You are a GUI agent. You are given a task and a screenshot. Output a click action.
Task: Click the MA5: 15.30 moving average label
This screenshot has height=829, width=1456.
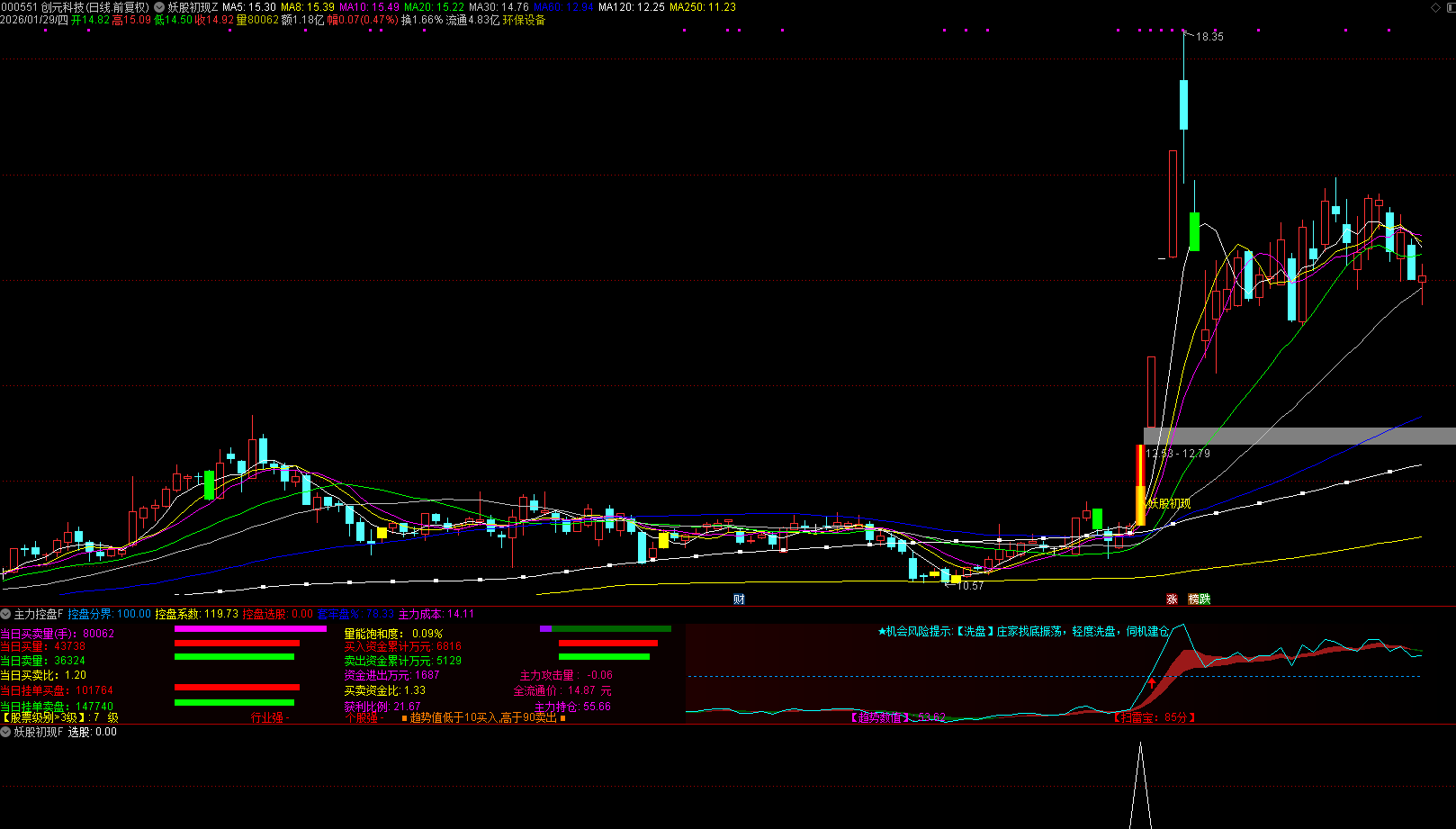click(249, 7)
